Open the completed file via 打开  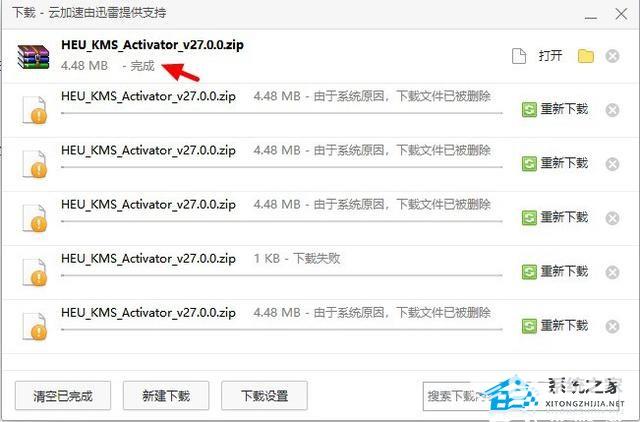[x=550, y=56]
